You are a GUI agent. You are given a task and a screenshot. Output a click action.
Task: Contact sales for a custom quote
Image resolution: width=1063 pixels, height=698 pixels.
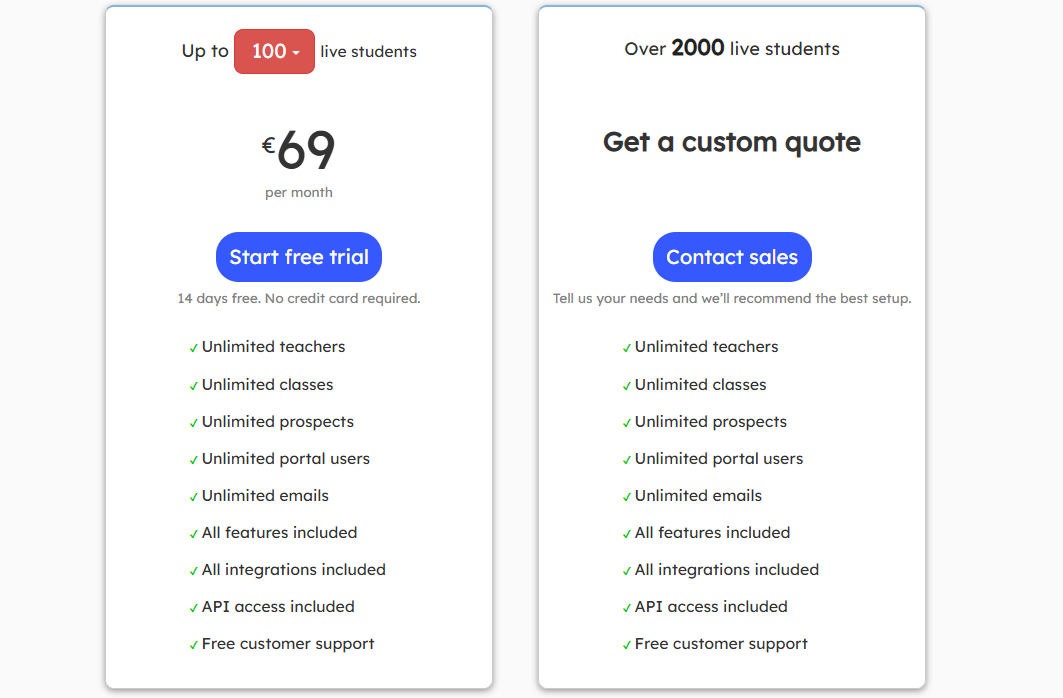pyautogui.click(x=731, y=256)
